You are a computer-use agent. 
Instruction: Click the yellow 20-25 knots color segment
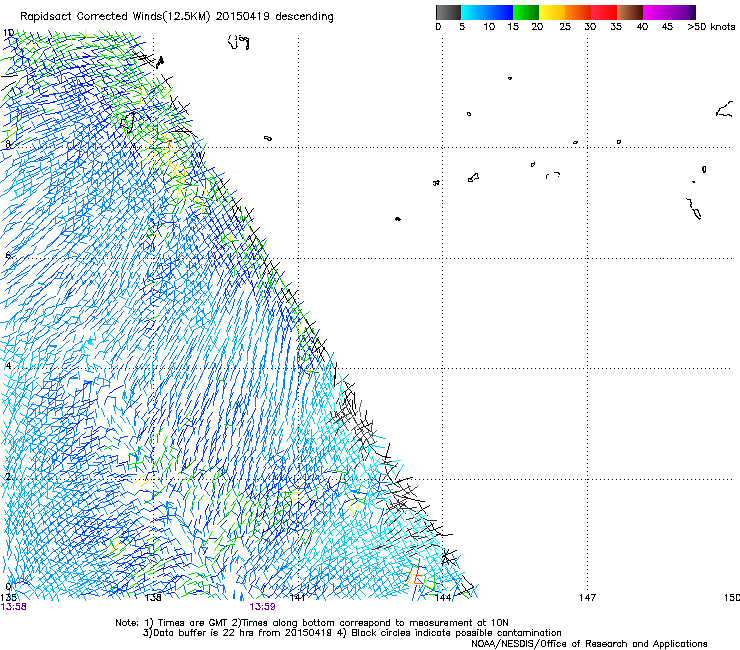click(x=552, y=12)
